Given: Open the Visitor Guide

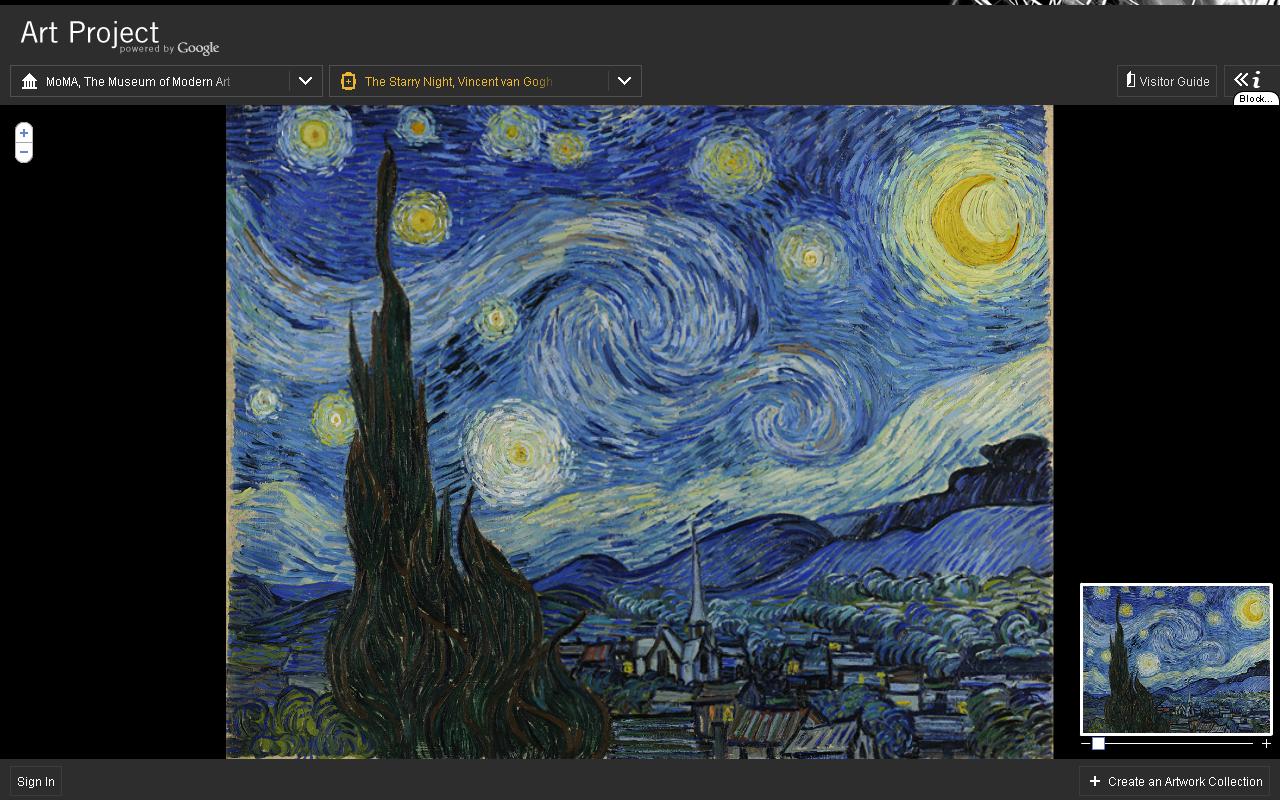Looking at the screenshot, I should click(1166, 81).
